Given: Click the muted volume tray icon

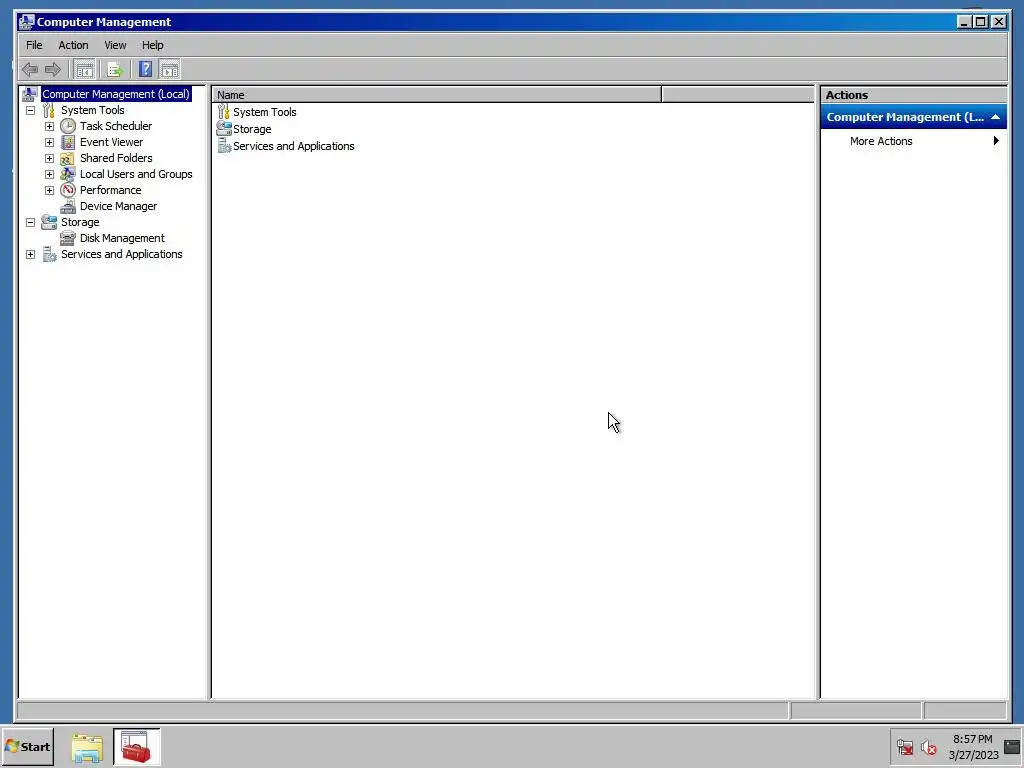Looking at the screenshot, I should 928,747.
